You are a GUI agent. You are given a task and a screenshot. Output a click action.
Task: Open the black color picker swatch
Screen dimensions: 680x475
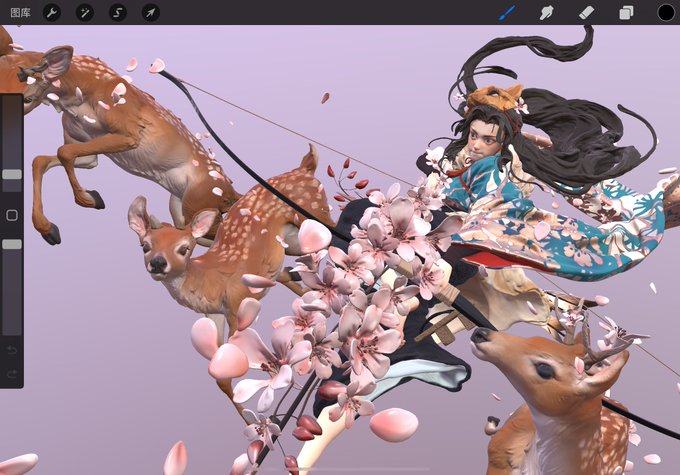click(666, 13)
